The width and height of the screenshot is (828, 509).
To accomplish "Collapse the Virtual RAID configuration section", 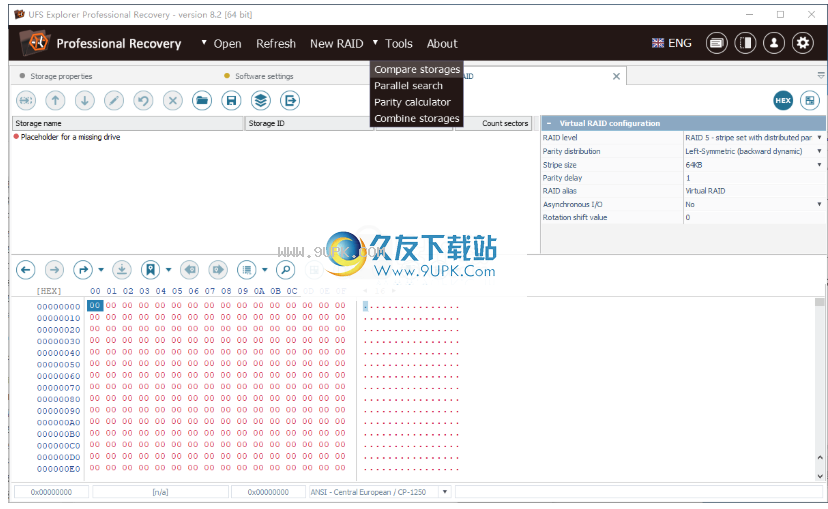I will pyautogui.click(x=549, y=123).
